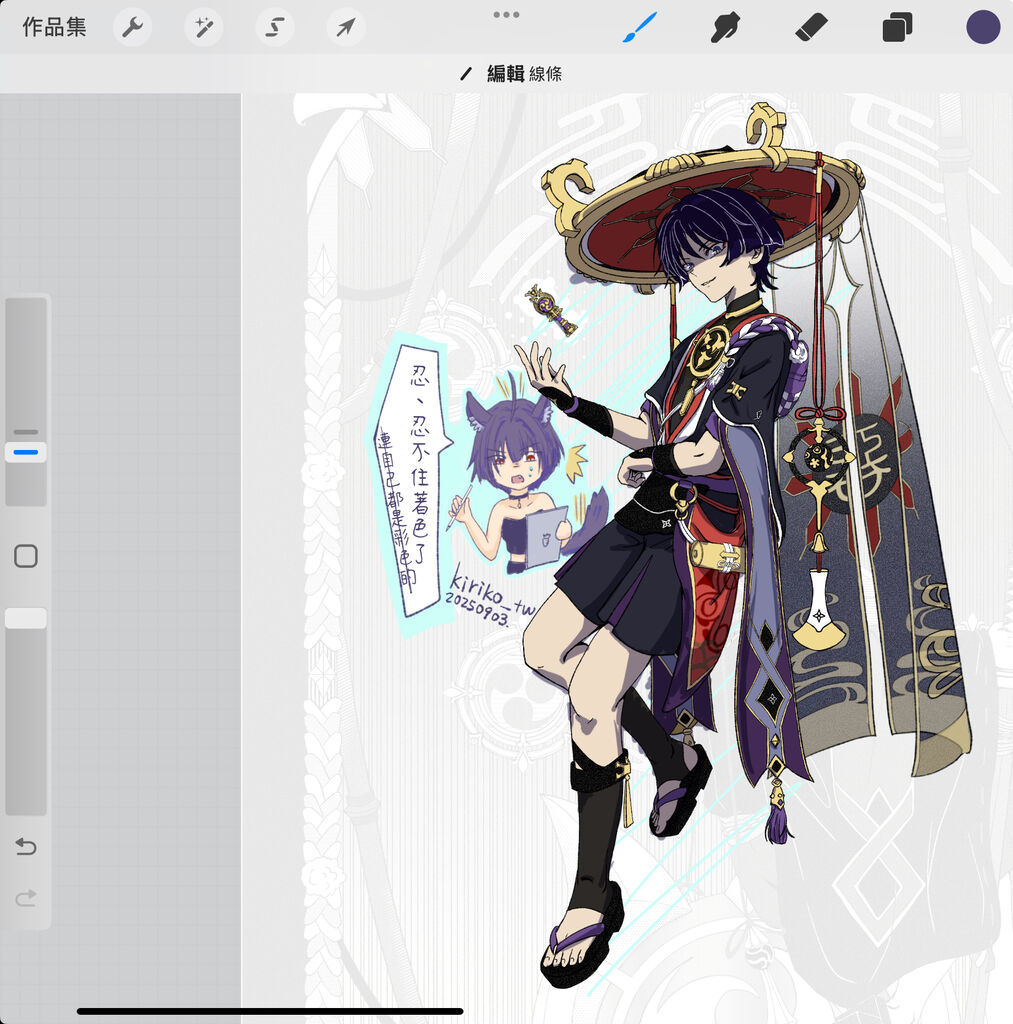Open the Adjustments magic wand menu
This screenshot has width=1013, height=1024.
(x=203, y=27)
